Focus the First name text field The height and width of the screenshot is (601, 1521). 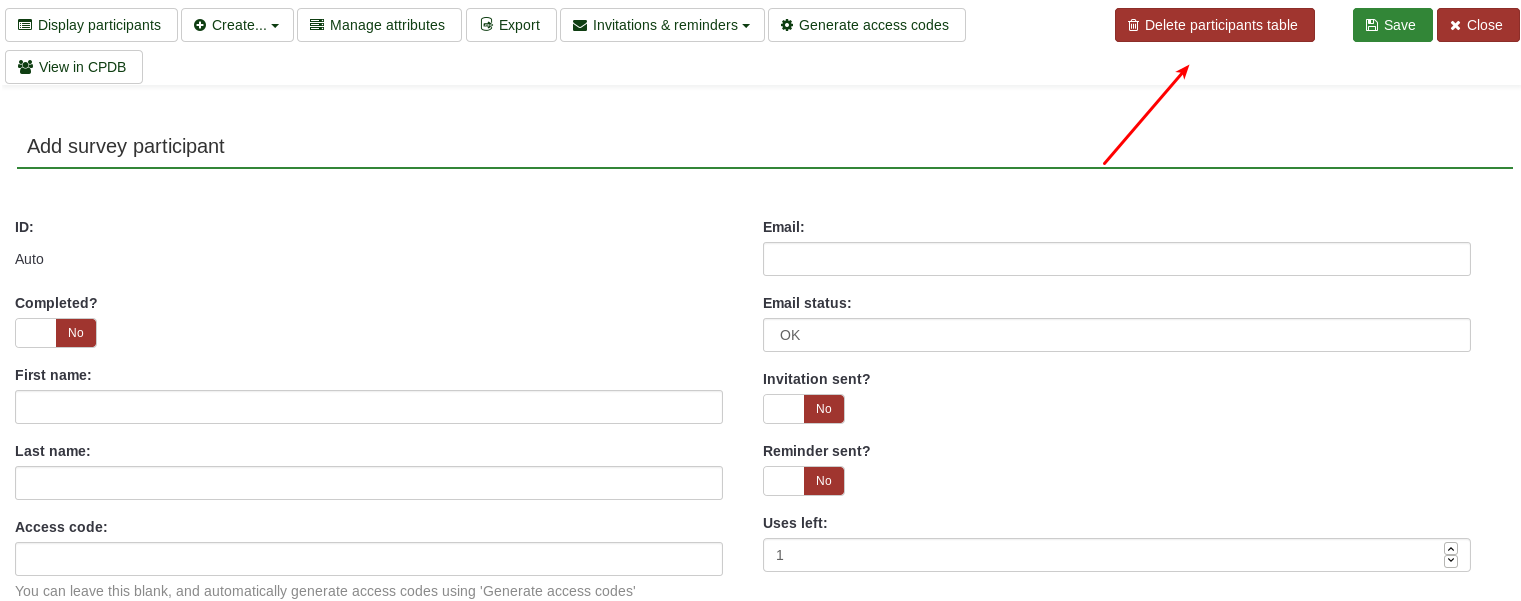(368, 407)
